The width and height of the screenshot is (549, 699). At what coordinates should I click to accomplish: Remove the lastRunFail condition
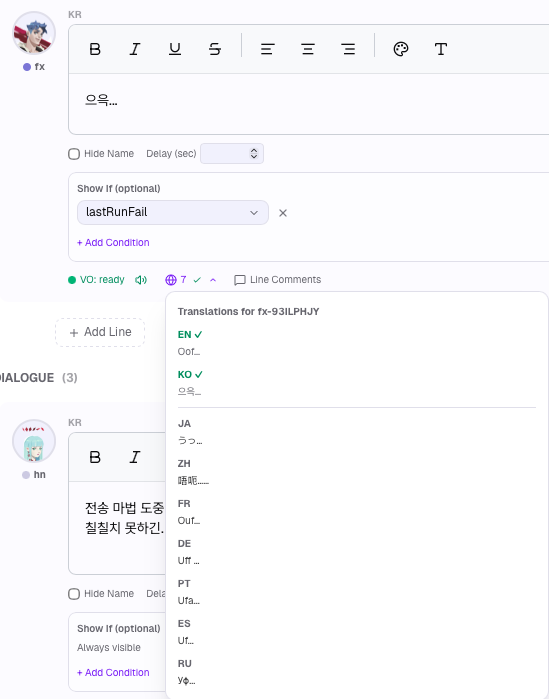coord(283,213)
